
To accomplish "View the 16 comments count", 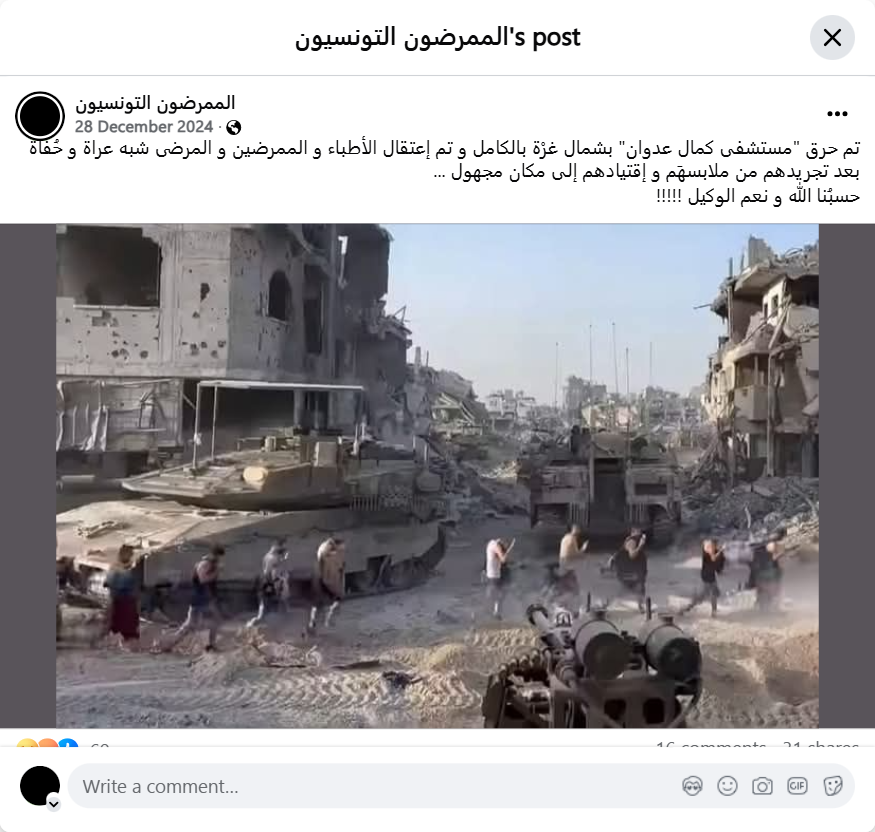I will coord(711,744).
